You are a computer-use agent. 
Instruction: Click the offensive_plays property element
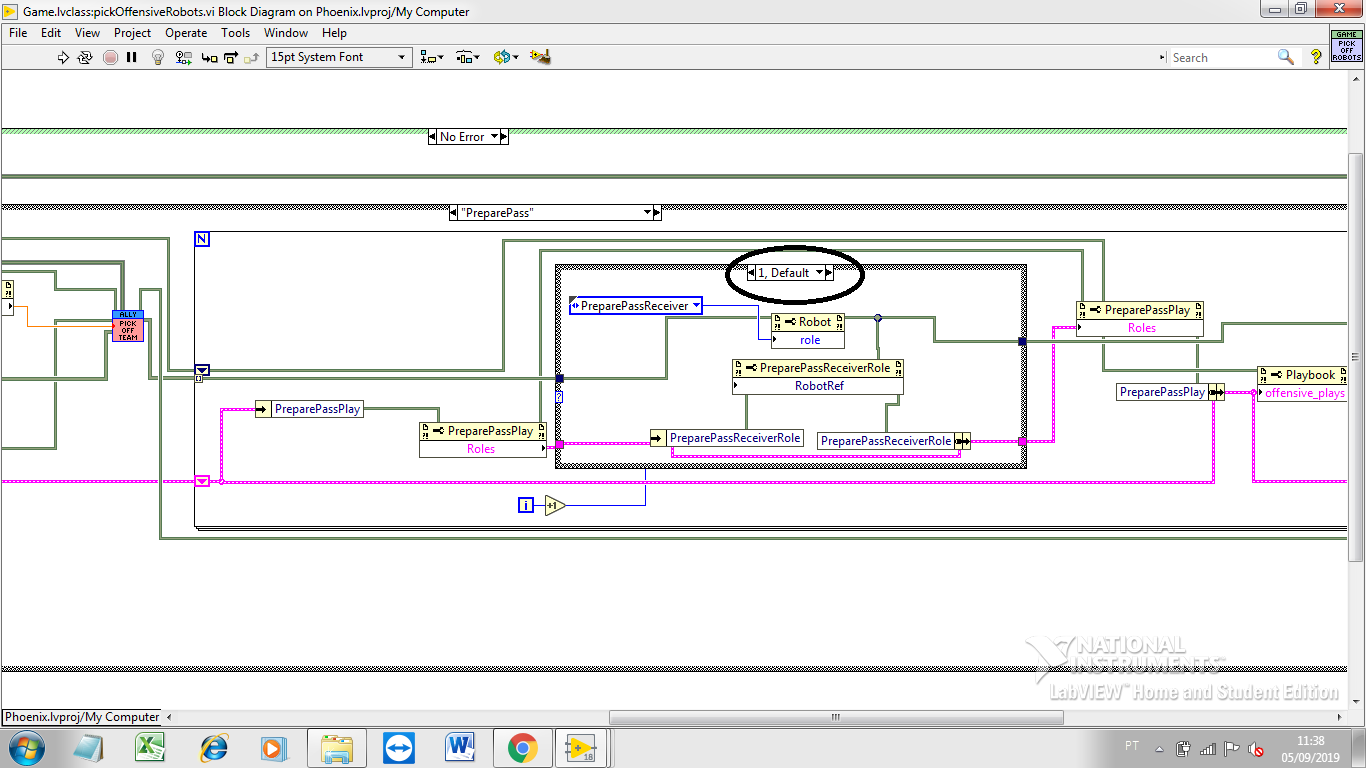click(1303, 393)
